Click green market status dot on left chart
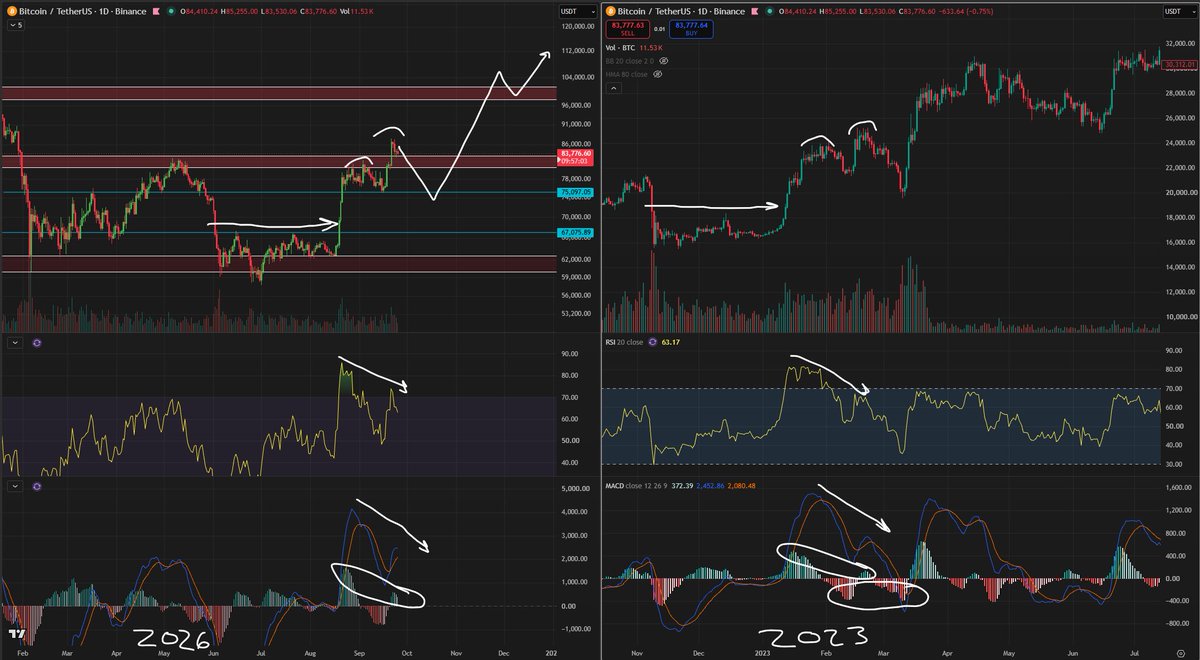The width and height of the screenshot is (1200, 660). click(x=171, y=11)
